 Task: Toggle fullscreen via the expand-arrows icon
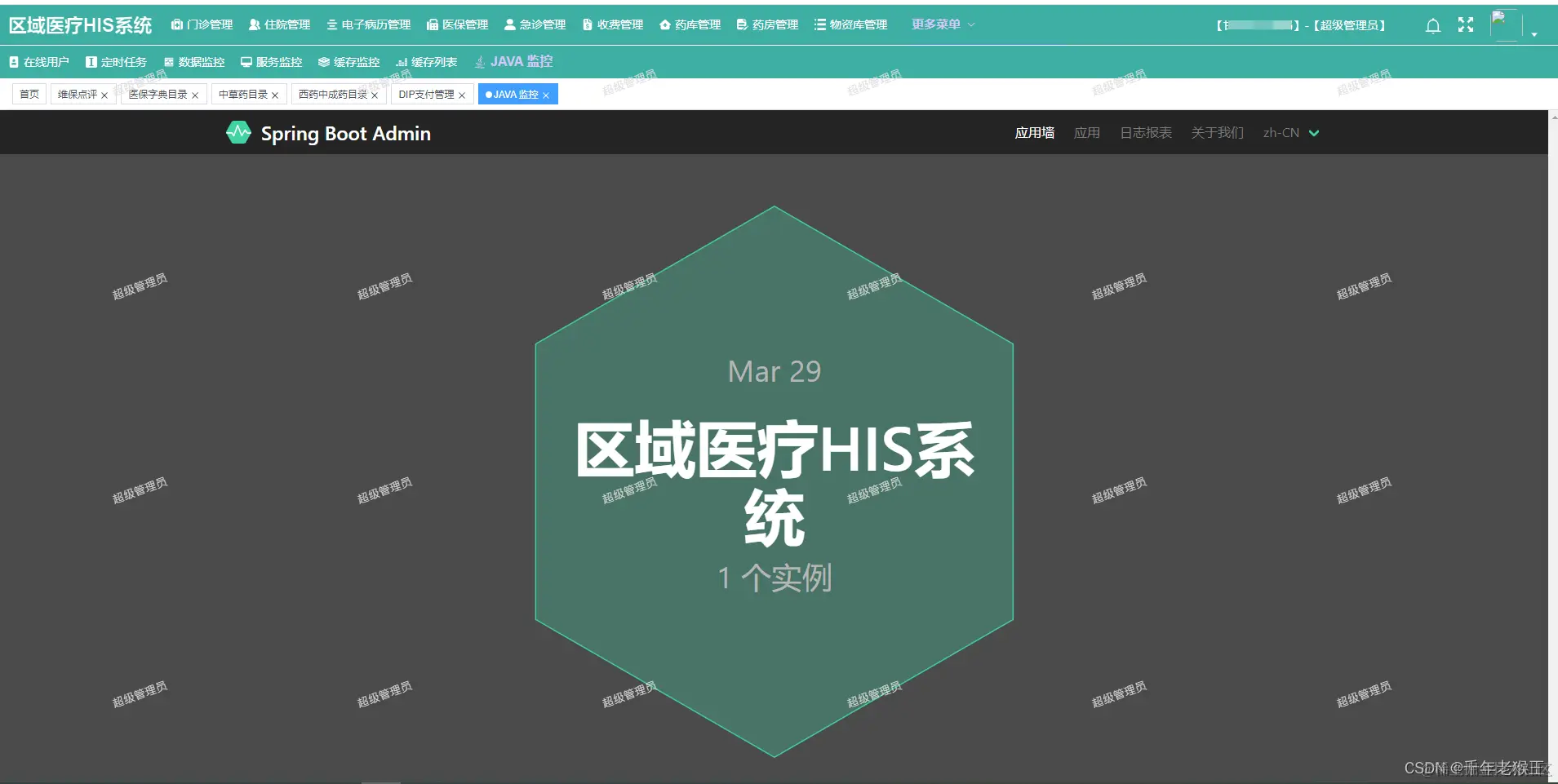click(x=1465, y=24)
